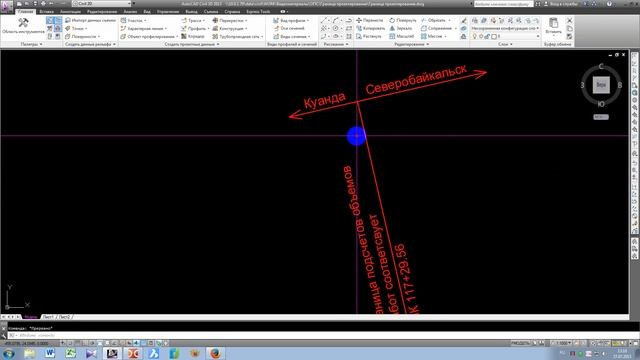Switch to the Model layout tab

click(x=31, y=317)
